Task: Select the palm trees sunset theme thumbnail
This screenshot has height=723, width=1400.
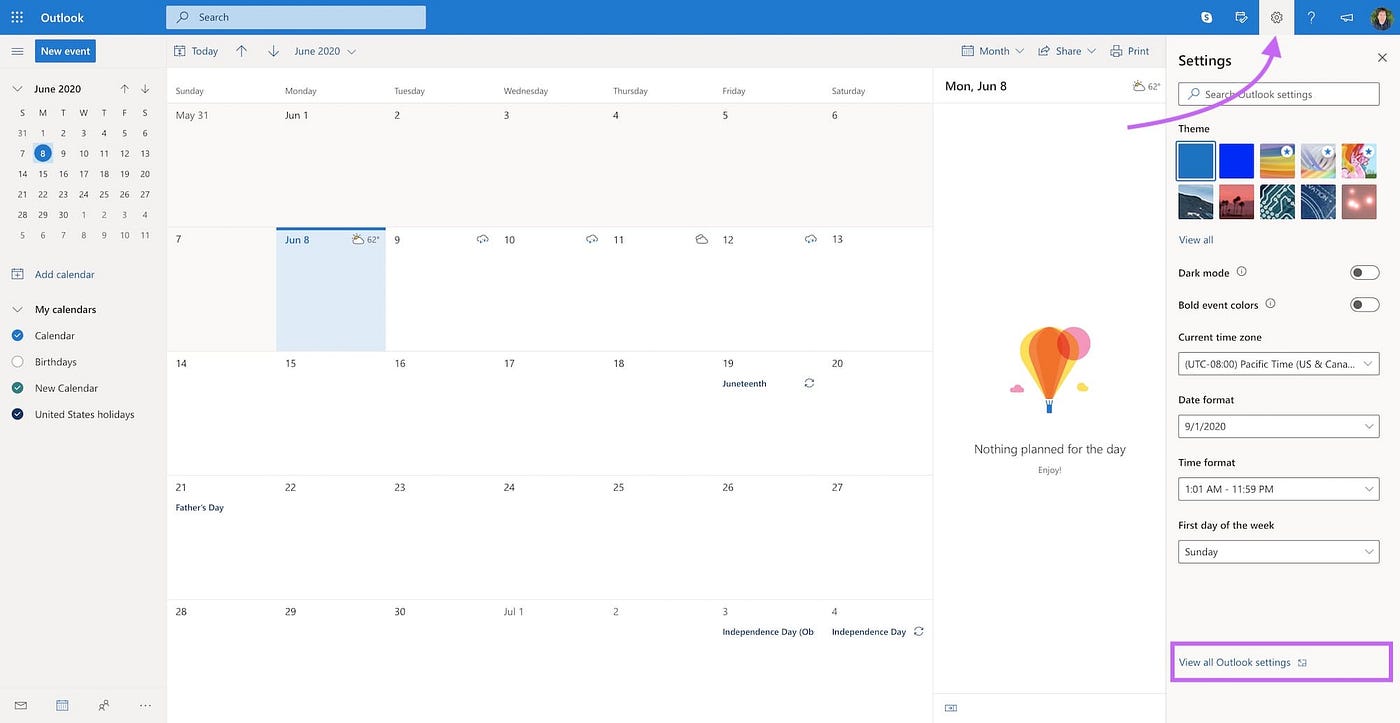Action: [1237, 201]
